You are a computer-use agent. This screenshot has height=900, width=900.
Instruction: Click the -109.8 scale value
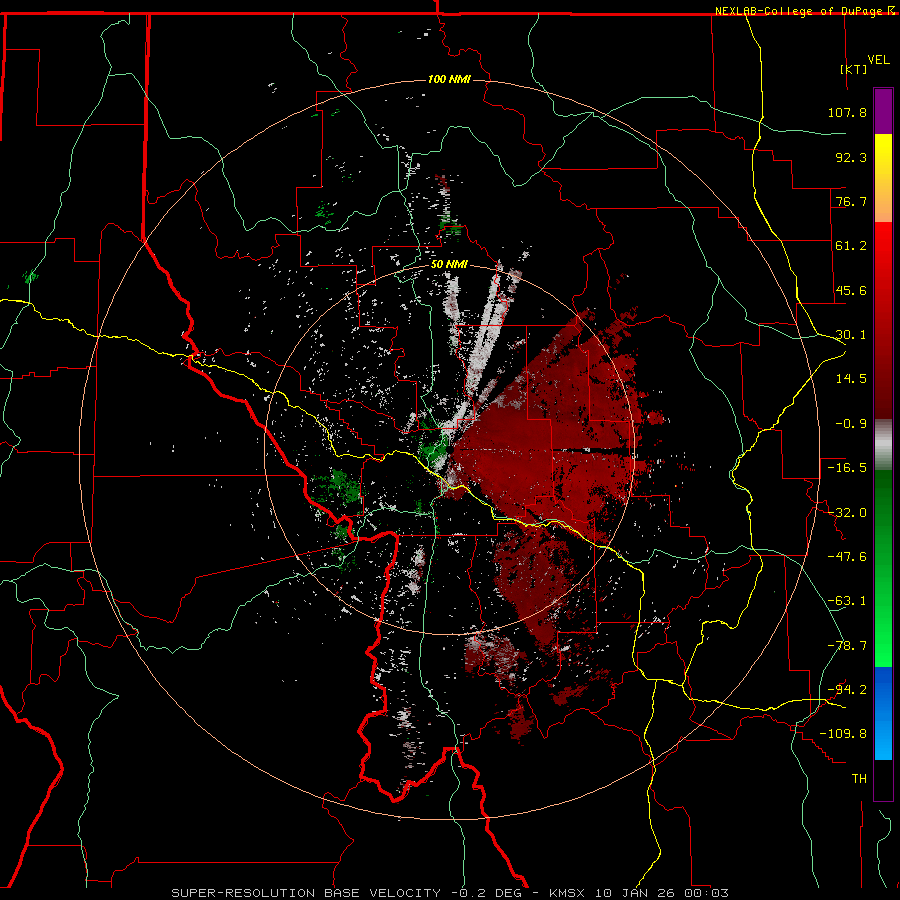(x=843, y=734)
